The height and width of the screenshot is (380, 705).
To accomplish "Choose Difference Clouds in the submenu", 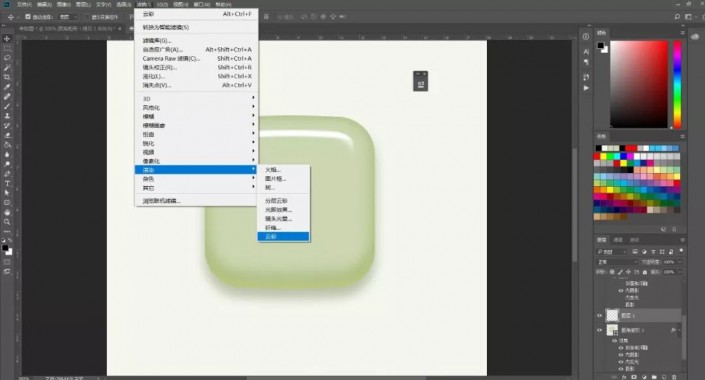I will (283, 201).
